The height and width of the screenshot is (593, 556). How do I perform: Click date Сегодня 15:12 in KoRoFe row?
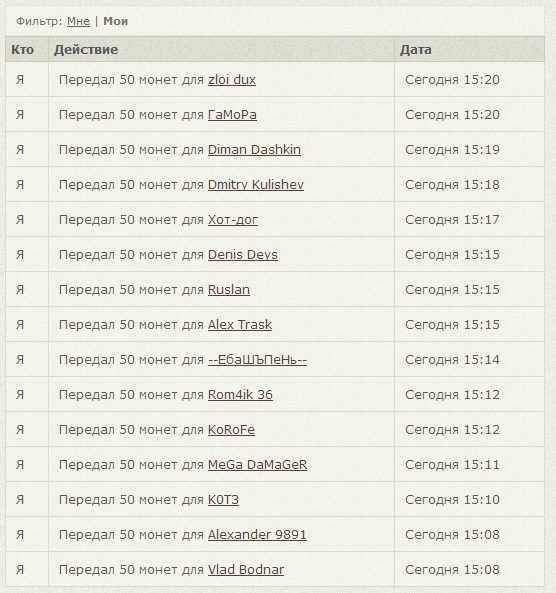click(x=452, y=430)
